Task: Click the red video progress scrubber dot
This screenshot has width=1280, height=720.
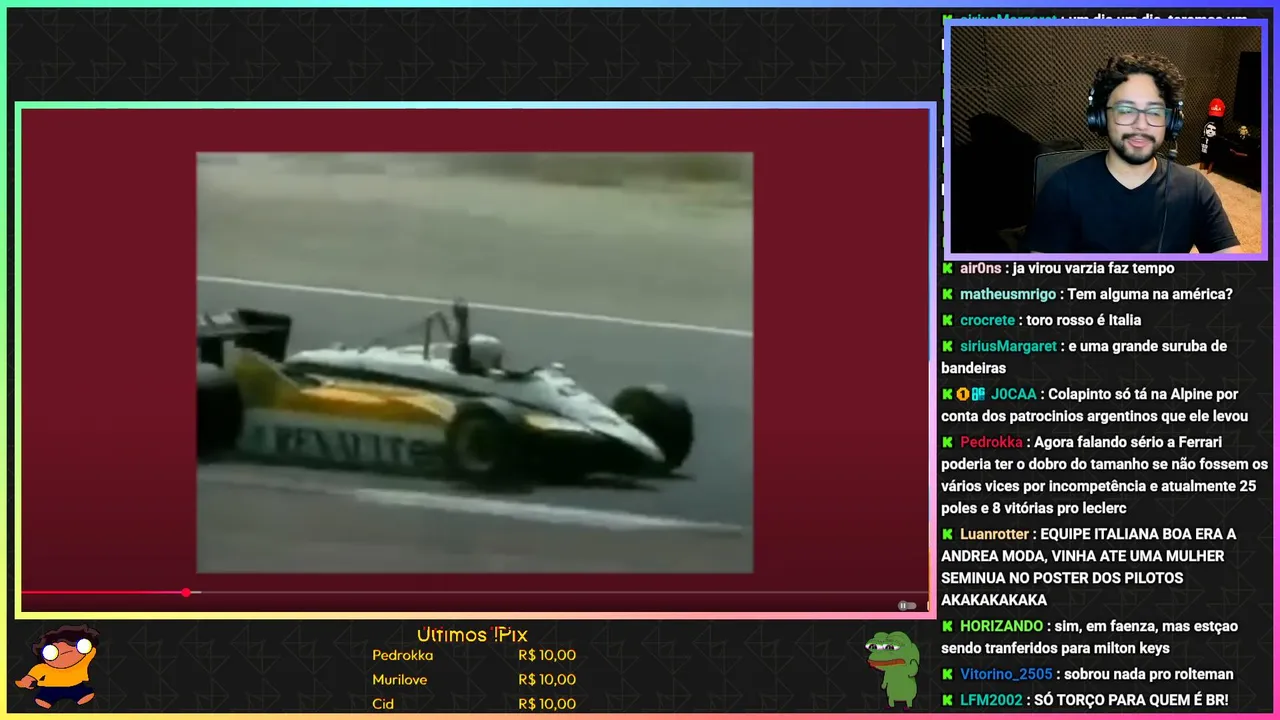Action: tap(186, 593)
